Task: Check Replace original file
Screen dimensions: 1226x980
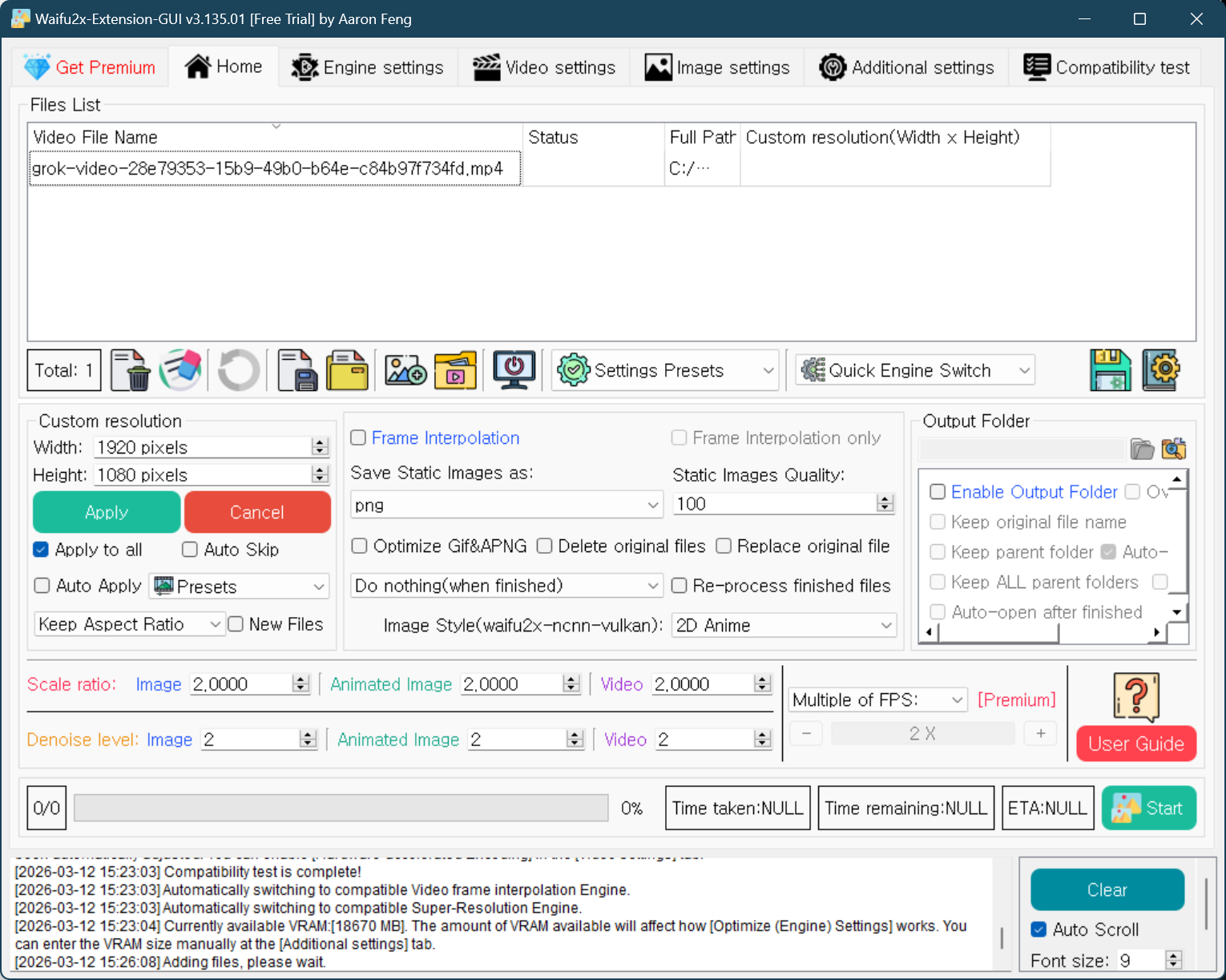Action: pyautogui.click(x=724, y=546)
